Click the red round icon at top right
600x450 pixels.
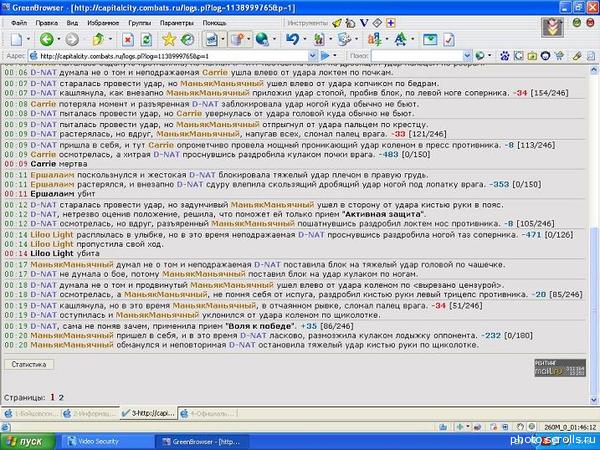(590, 23)
